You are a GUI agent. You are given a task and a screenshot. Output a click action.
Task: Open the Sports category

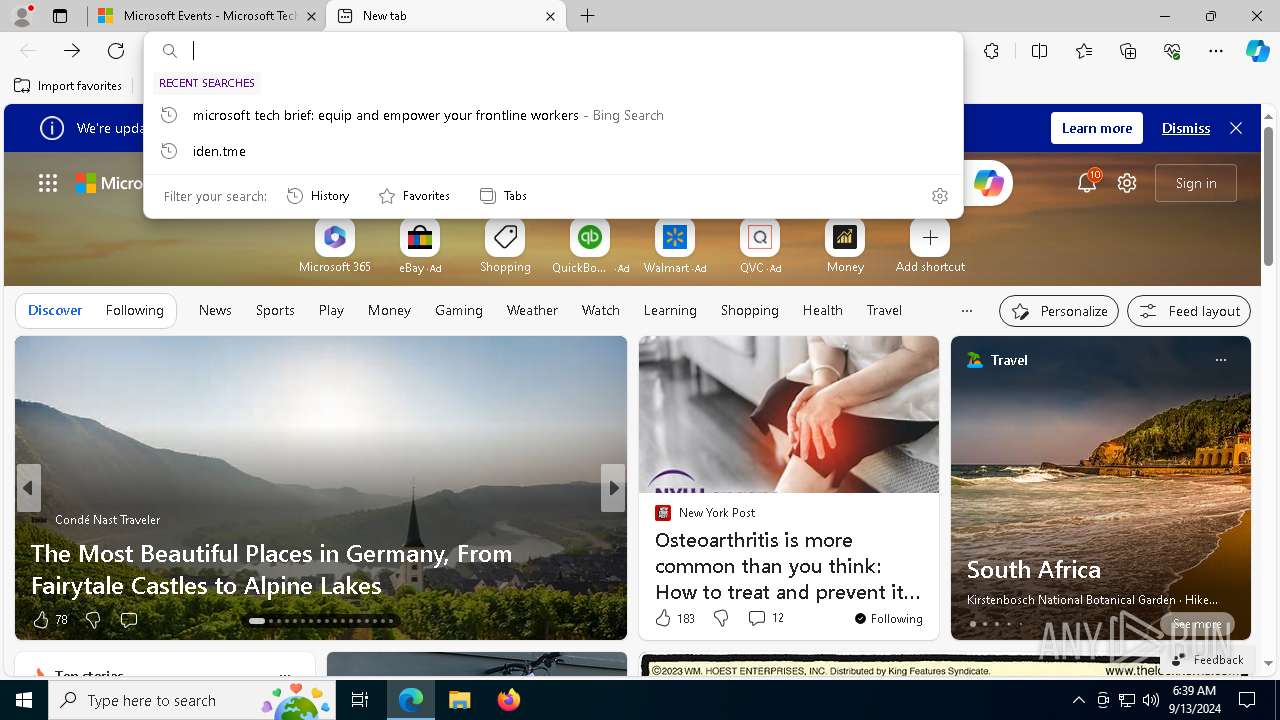[x=275, y=310]
